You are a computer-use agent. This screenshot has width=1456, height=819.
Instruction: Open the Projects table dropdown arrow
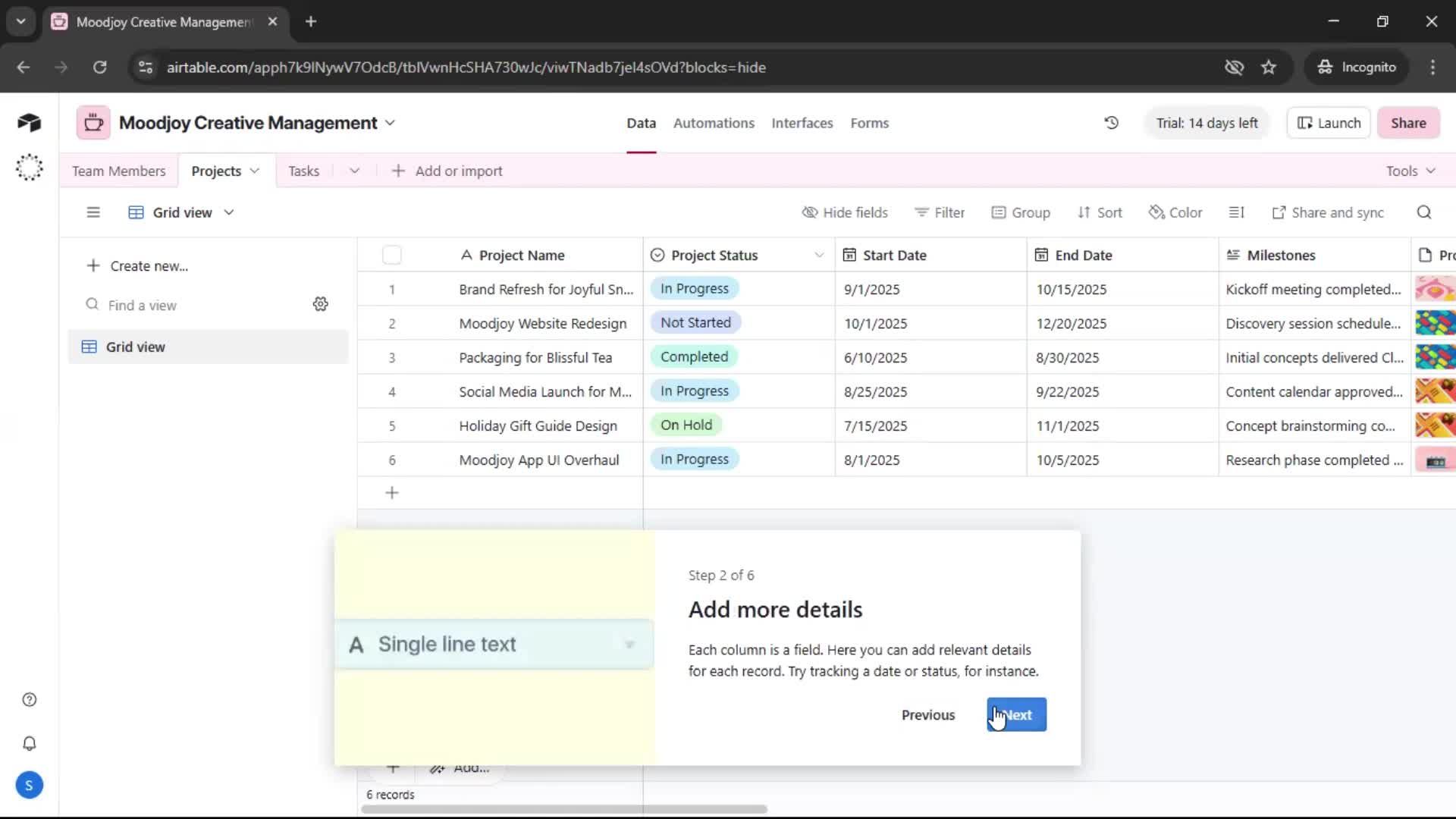pos(255,171)
